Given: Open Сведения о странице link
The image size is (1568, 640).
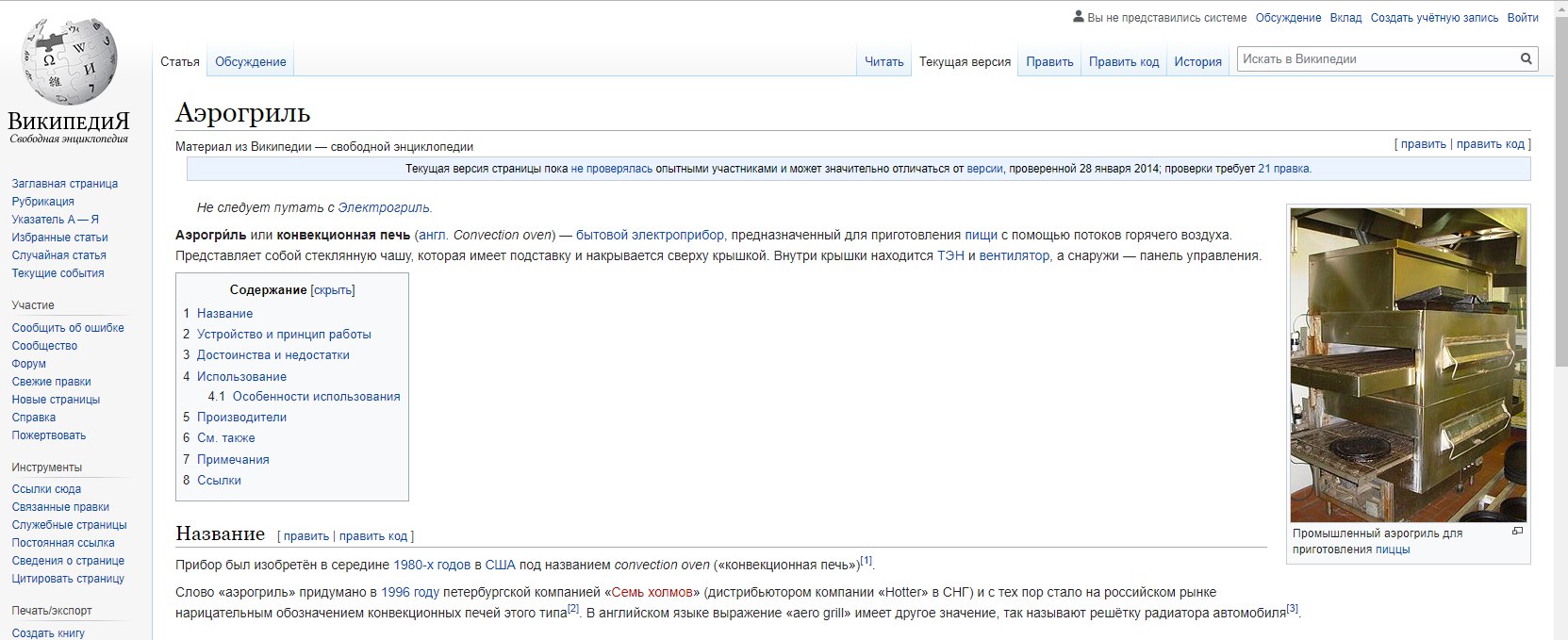Looking at the screenshot, I should pyautogui.click(x=68, y=561).
